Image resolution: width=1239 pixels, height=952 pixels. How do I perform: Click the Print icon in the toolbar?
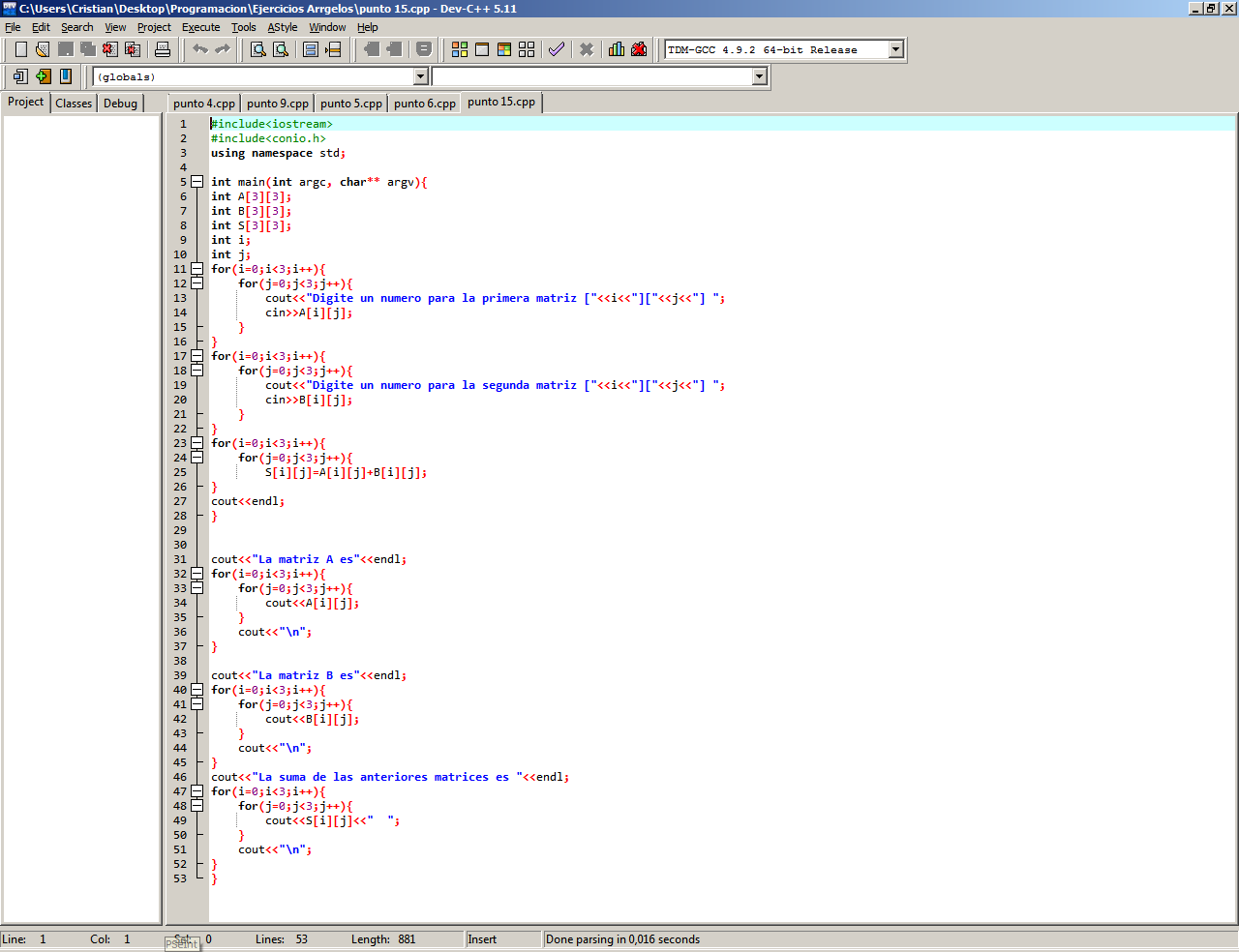163,49
